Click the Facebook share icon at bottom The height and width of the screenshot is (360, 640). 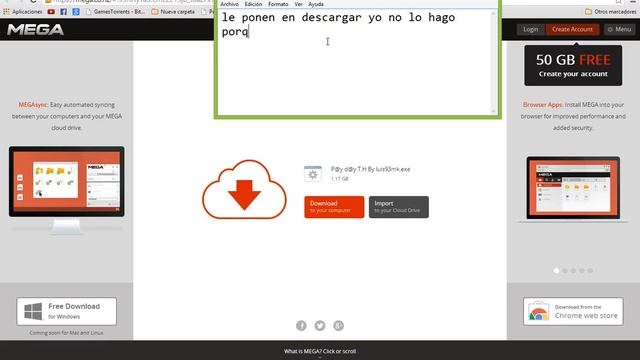coord(301,326)
